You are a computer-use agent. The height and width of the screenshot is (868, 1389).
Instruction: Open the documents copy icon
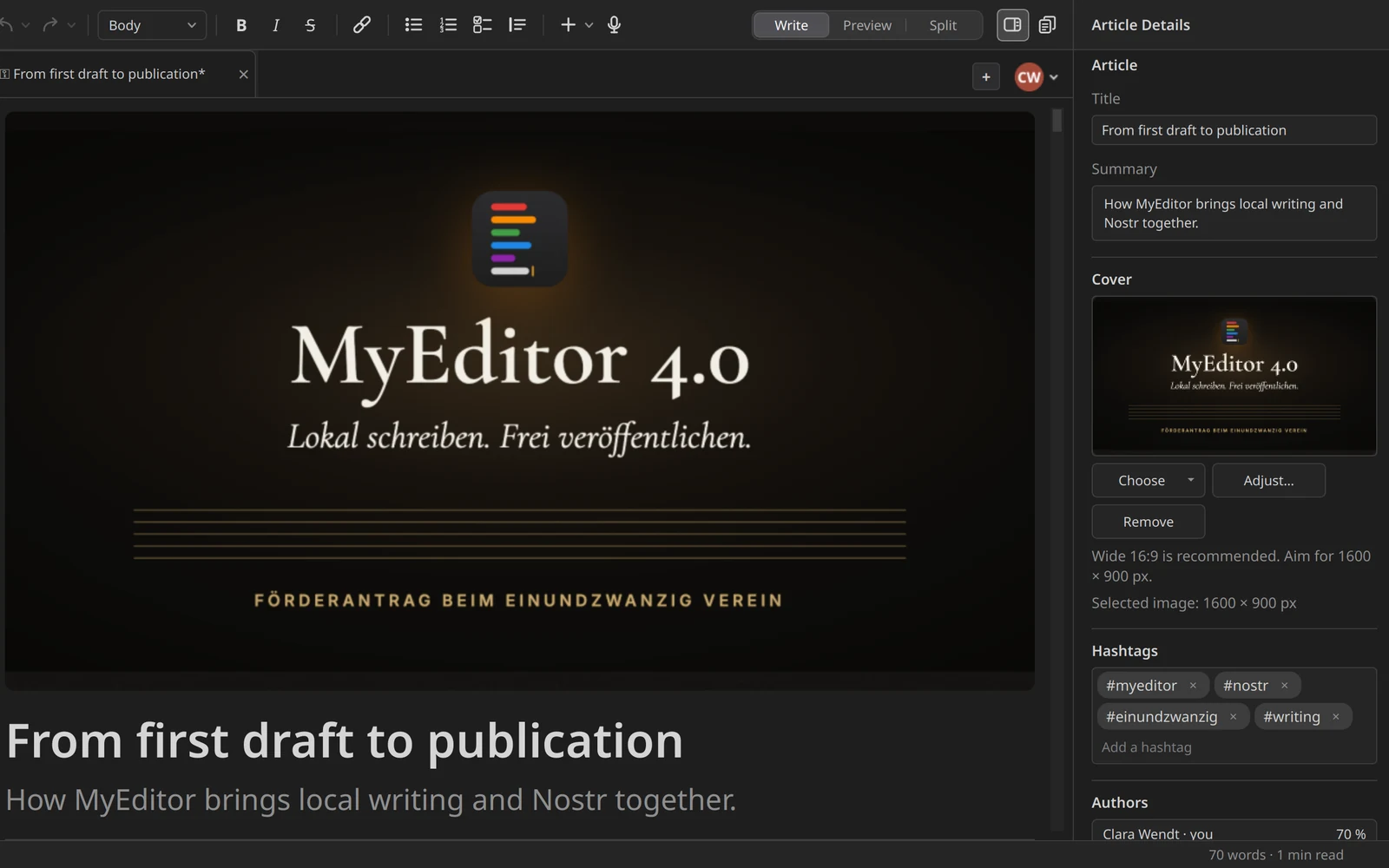1047,25
